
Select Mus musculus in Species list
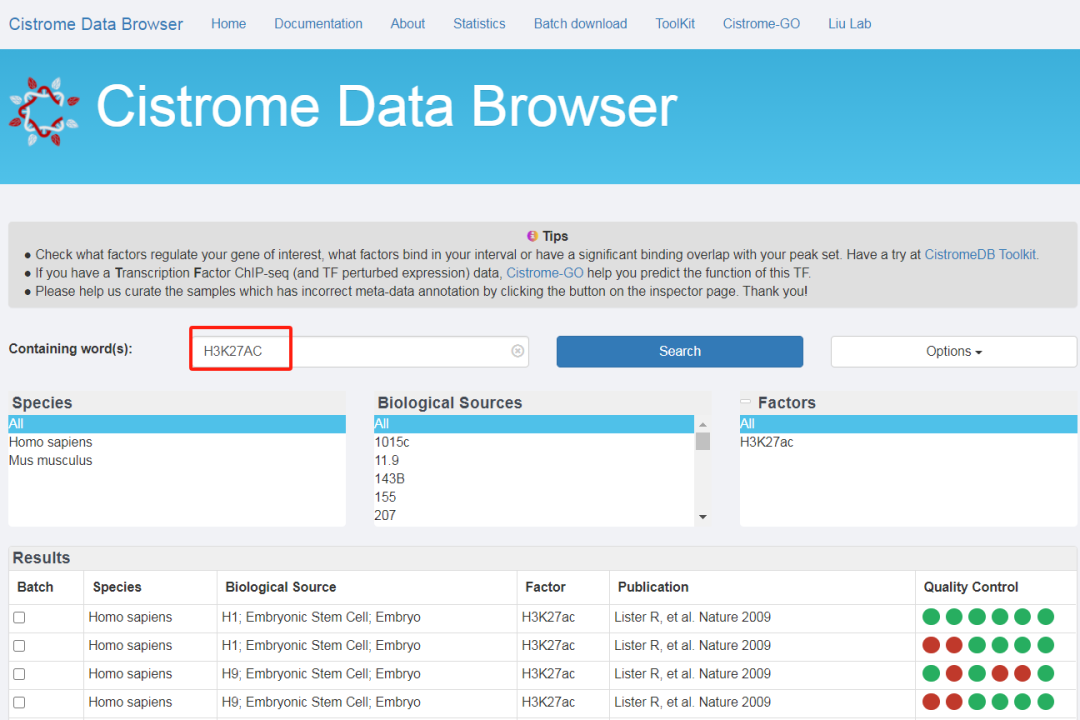(177, 460)
